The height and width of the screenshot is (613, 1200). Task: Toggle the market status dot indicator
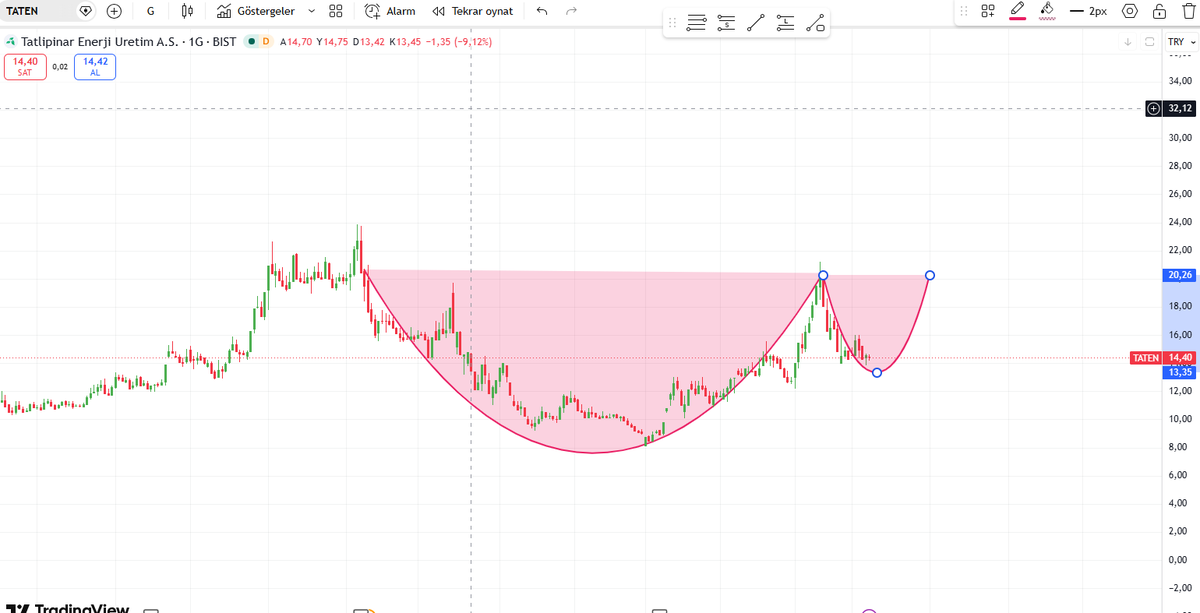click(252, 42)
